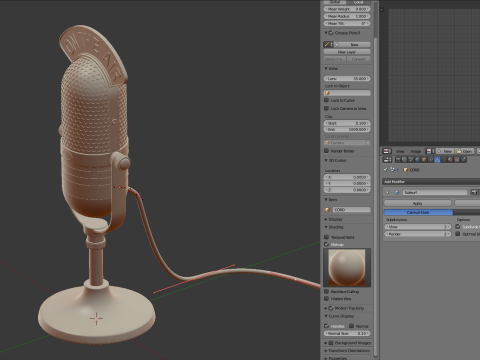Collapse the 3D Cursor panel

[x=326, y=160]
